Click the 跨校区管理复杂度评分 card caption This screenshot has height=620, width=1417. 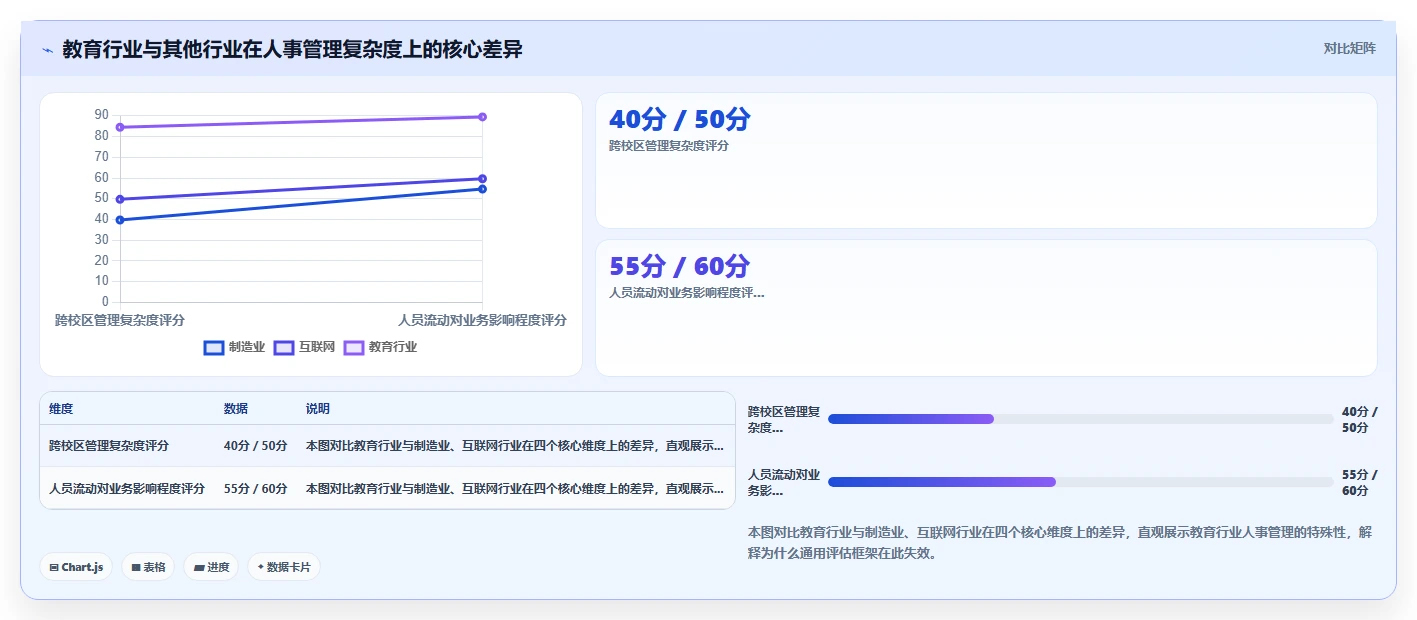point(669,146)
